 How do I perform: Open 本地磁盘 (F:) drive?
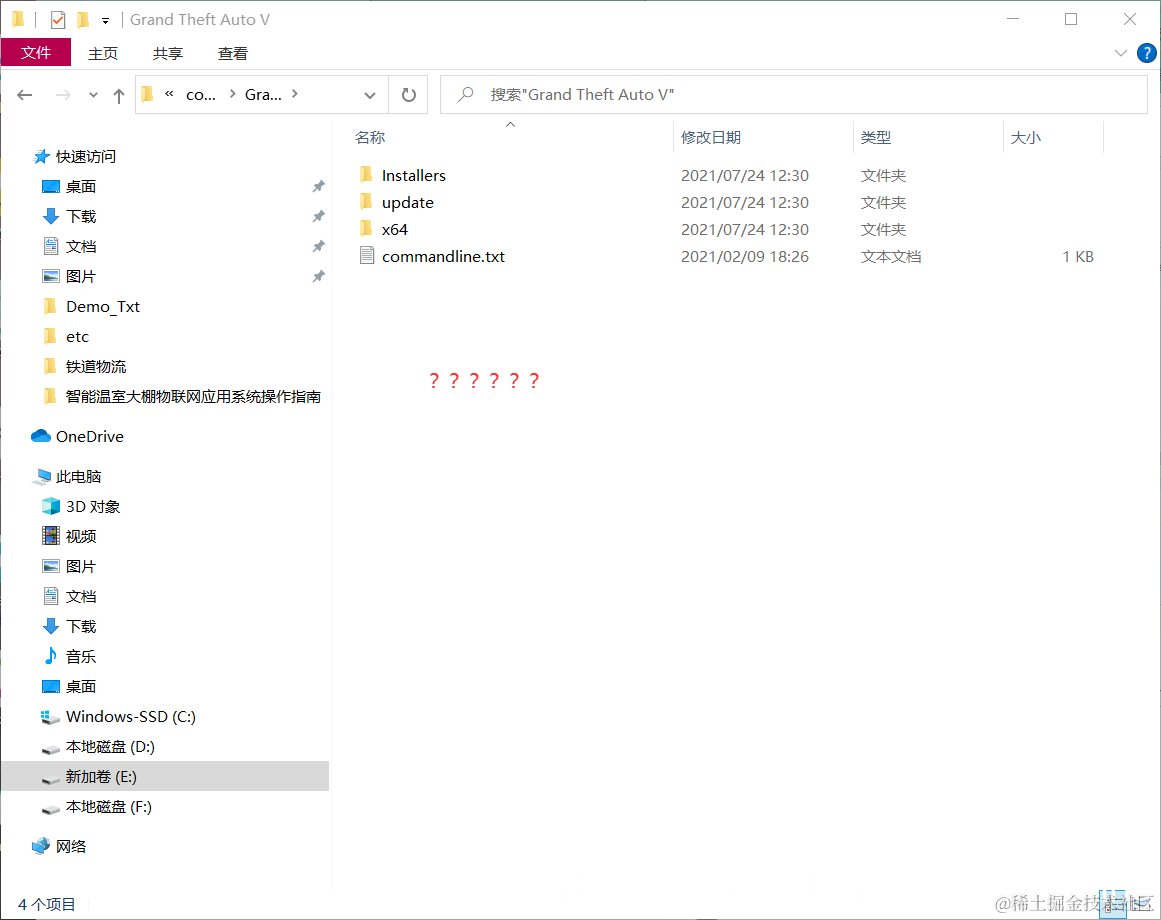coord(108,807)
